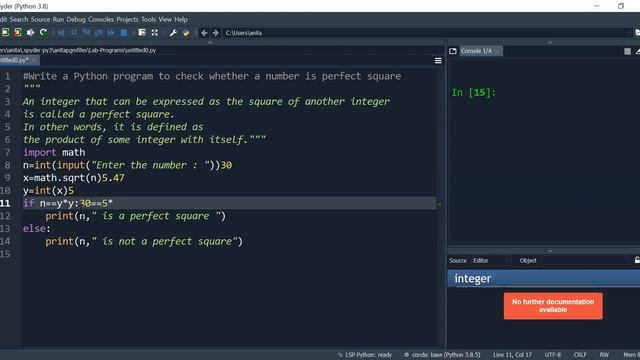Click Run cell and advance icon
Image resolution: width=640 pixels, height=360 pixels.
[x=18, y=33]
